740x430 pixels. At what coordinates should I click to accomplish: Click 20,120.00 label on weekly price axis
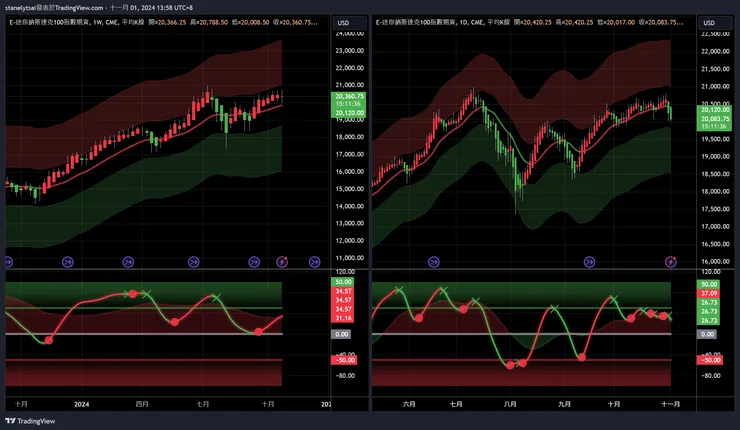click(x=349, y=113)
